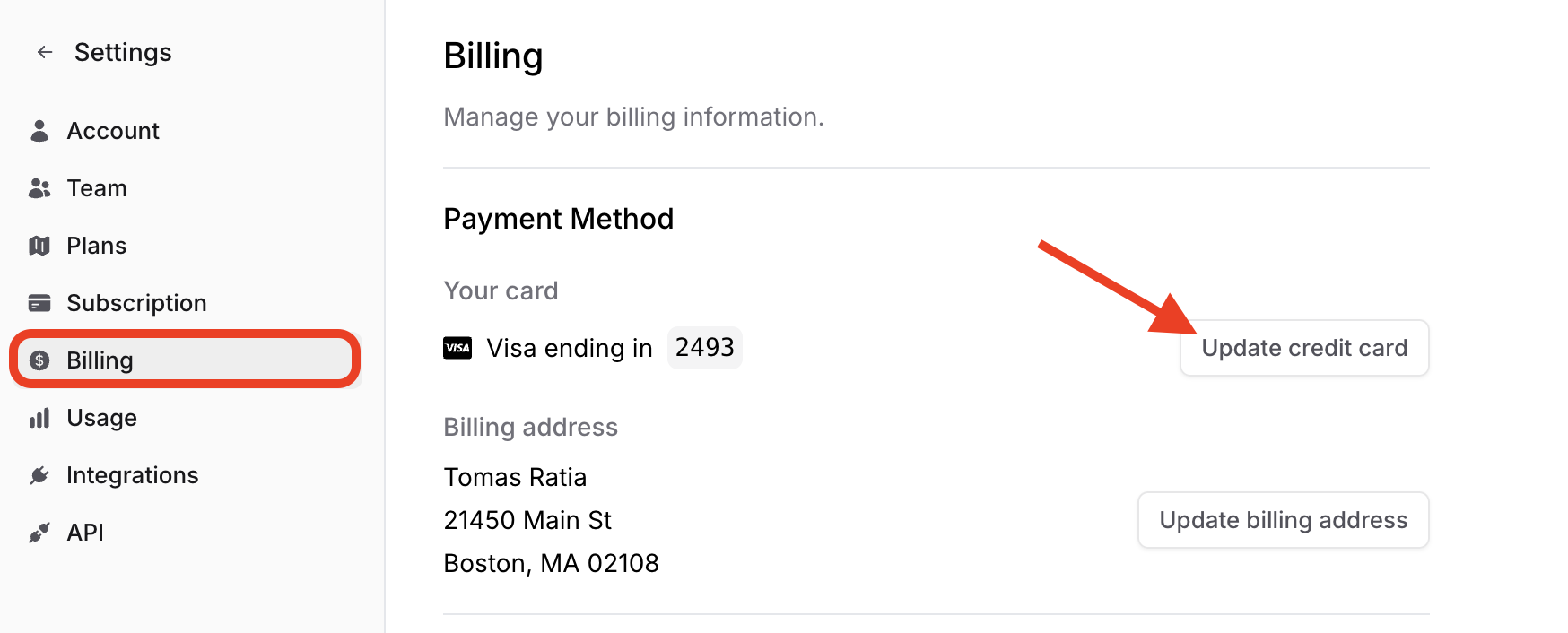Click the Subscription card icon
The image size is (1568, 633).
[x=39, y=303]
